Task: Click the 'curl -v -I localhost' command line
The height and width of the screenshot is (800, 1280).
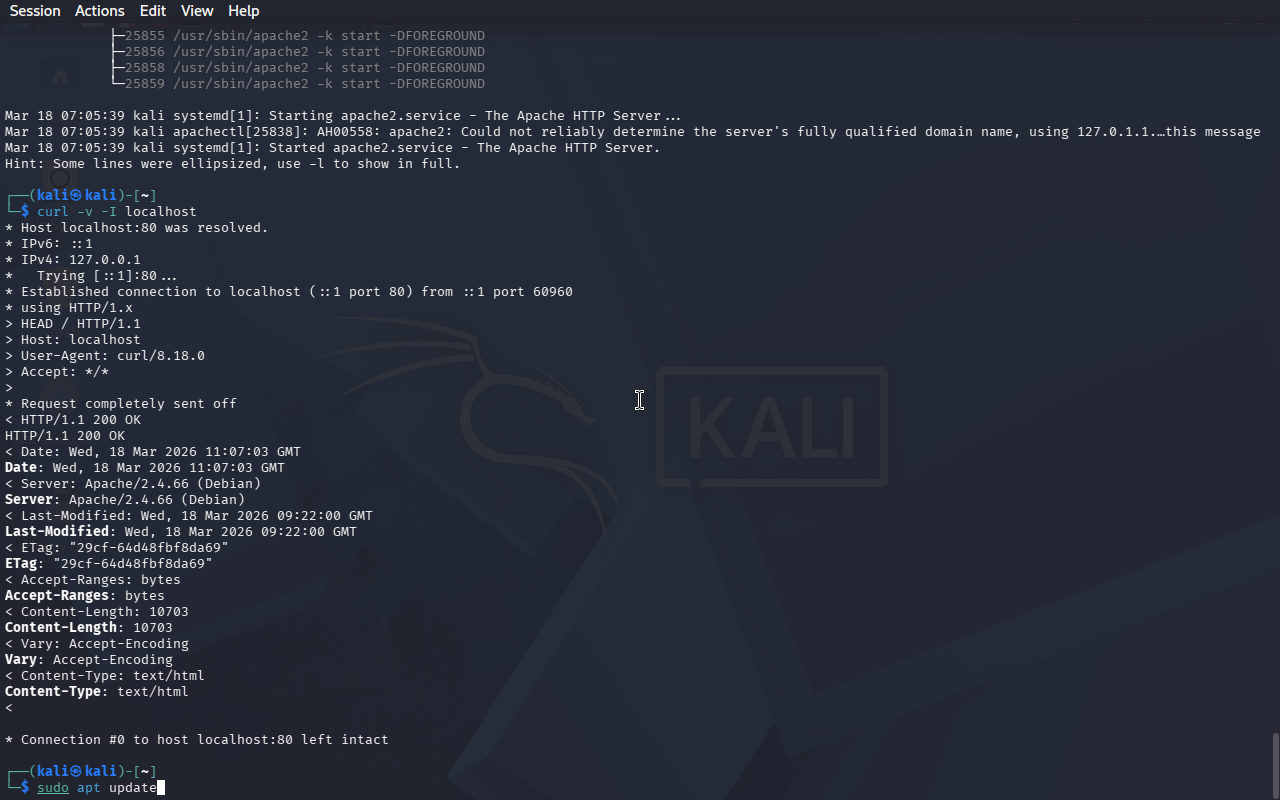Action: pos(117,212)
